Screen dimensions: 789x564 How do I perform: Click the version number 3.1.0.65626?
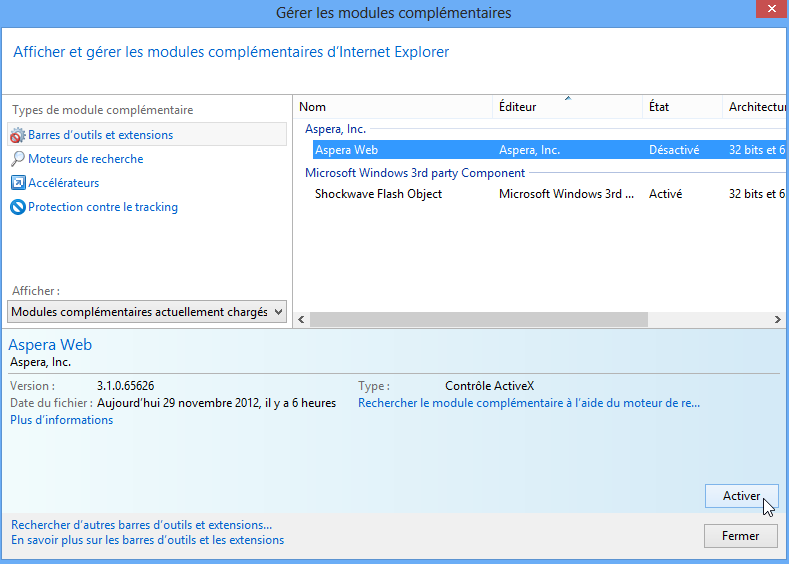(x=125, y=386)
